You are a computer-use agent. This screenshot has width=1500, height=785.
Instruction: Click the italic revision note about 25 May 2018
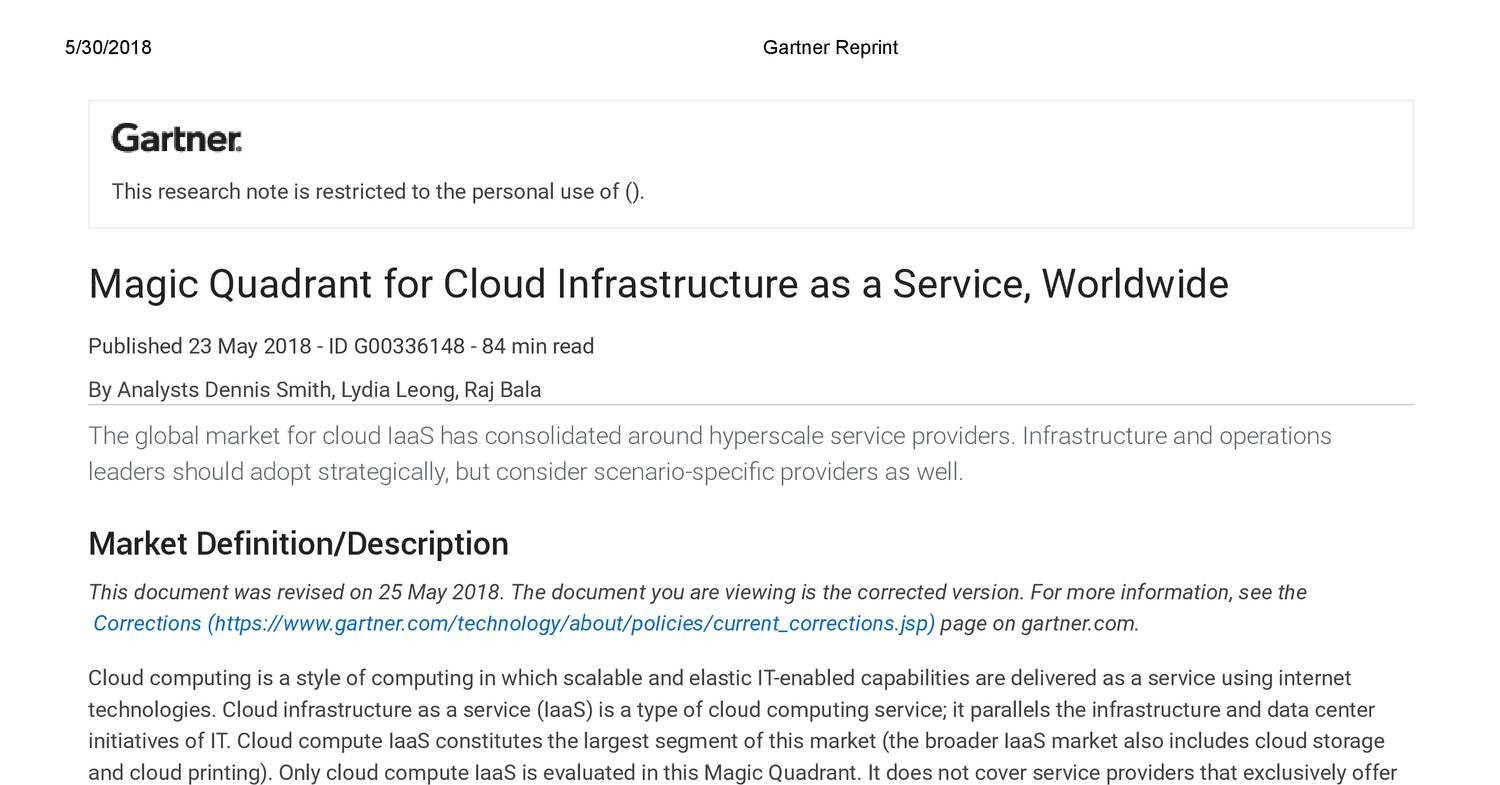click(x=697, y=593)
